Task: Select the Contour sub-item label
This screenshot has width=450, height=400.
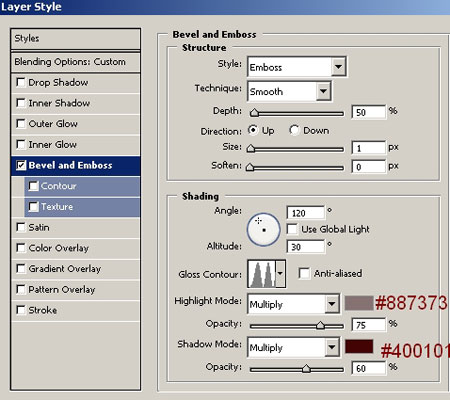Action: click(x=59, y=186)
